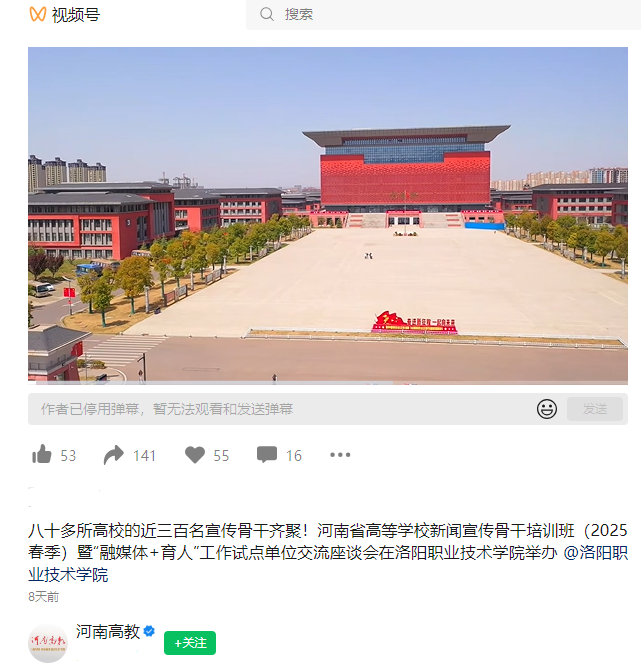The height and width of the screenshot is (669, 641).
Task: Click the blue verified badge
Action: [x=149, y=631]
